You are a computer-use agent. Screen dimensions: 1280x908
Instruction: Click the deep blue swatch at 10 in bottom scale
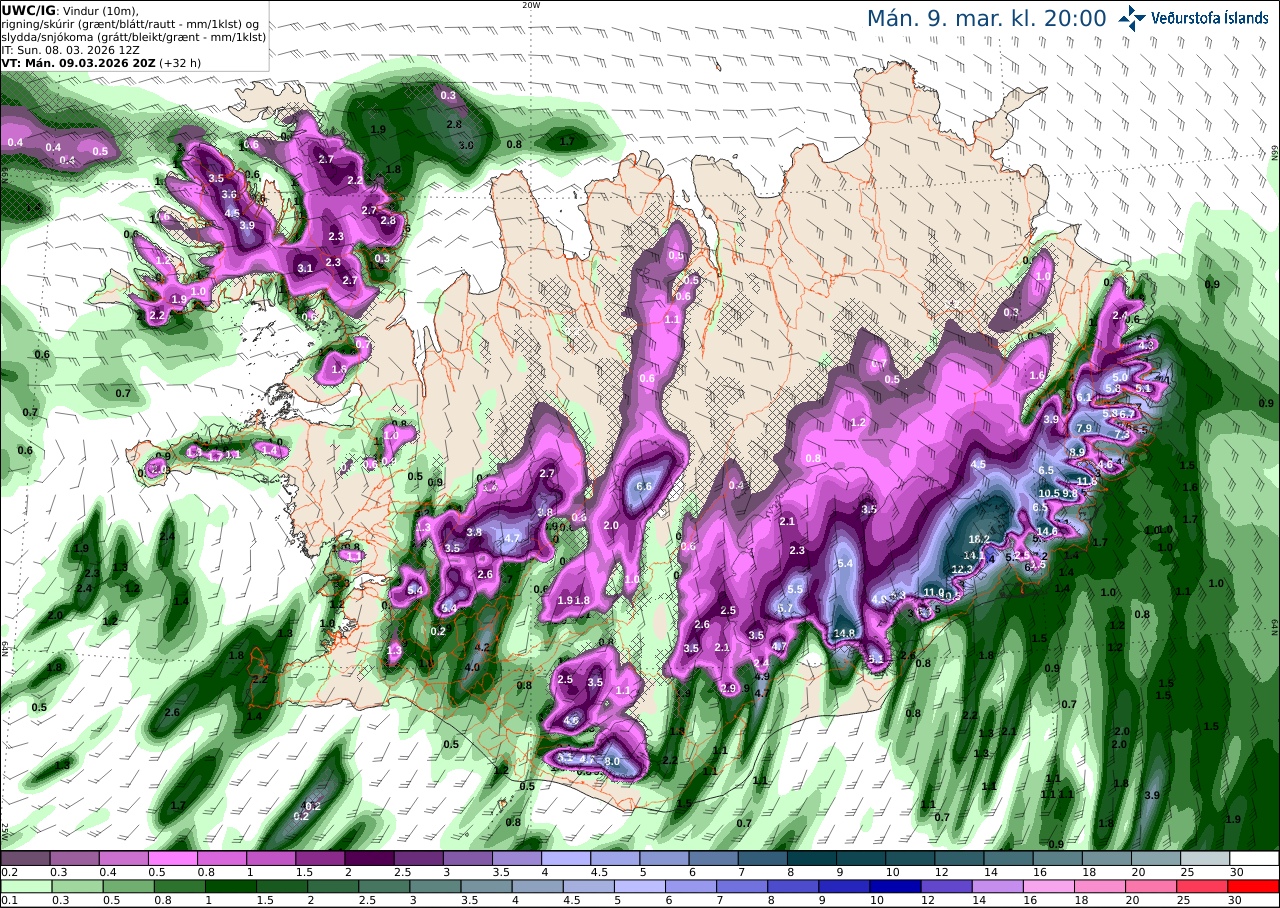[896, 886]
